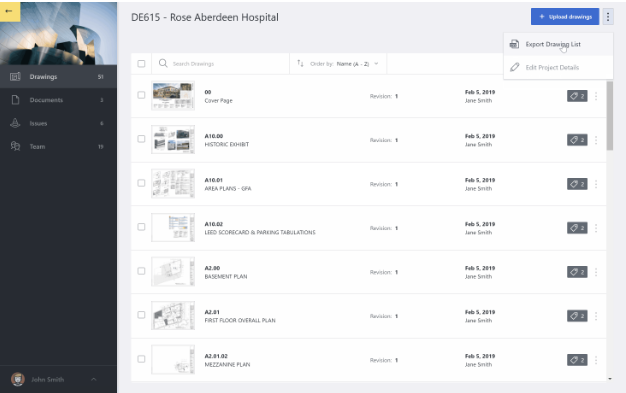Viewport: 626px width, 393px height.
Task: Select the A10.01 Area Plans checkbox
Action: (x=141, y=183)
